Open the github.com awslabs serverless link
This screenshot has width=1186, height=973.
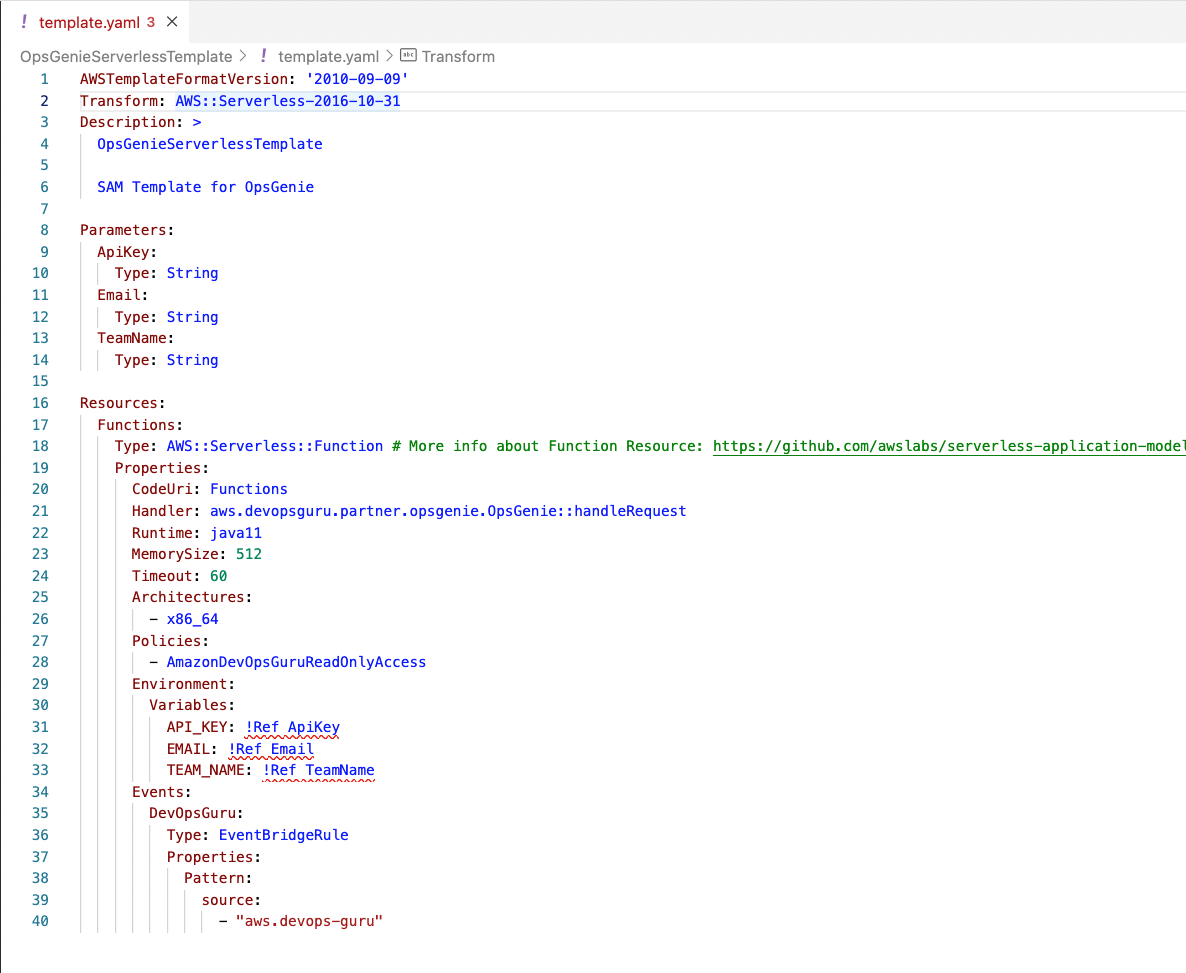point(949,446)
